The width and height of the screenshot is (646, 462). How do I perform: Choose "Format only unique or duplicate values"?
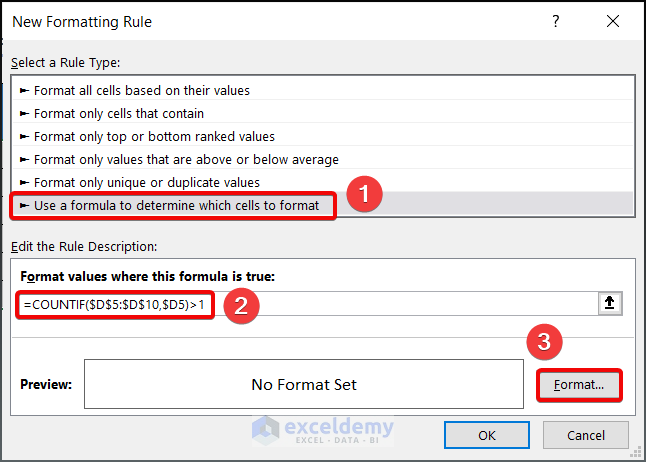click(x=146, y=182)
